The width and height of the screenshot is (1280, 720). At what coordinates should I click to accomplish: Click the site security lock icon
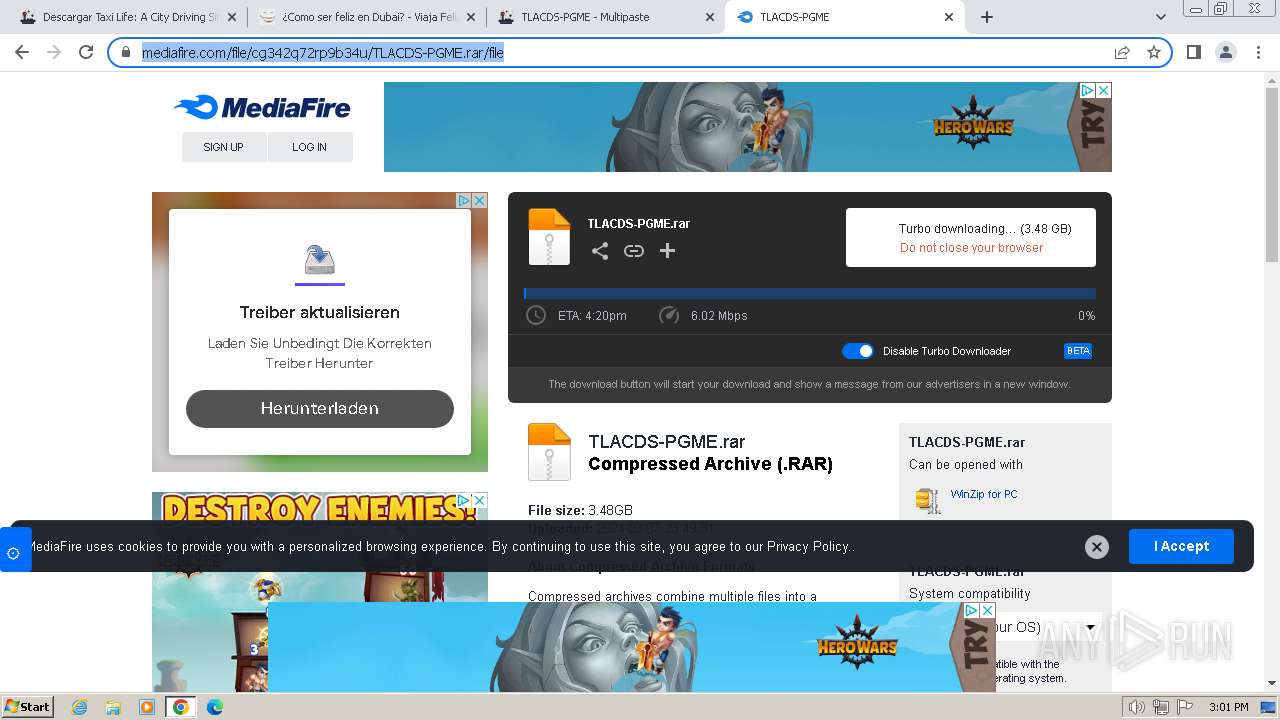click(126, 52)
